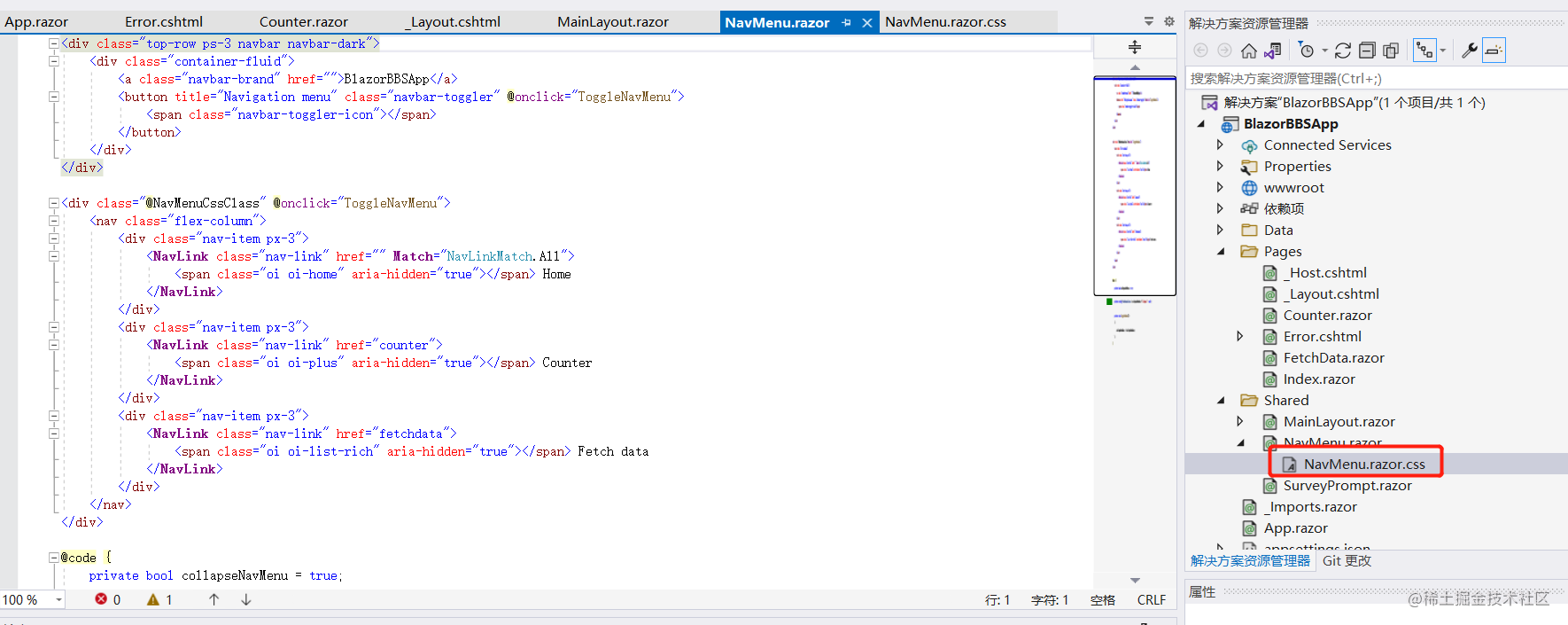Screen dimensions: 1568x625
Task: Click the Sync/Refresh icon in Solution Explorer
Action: pyautogui.click(x=1343, y=51)
